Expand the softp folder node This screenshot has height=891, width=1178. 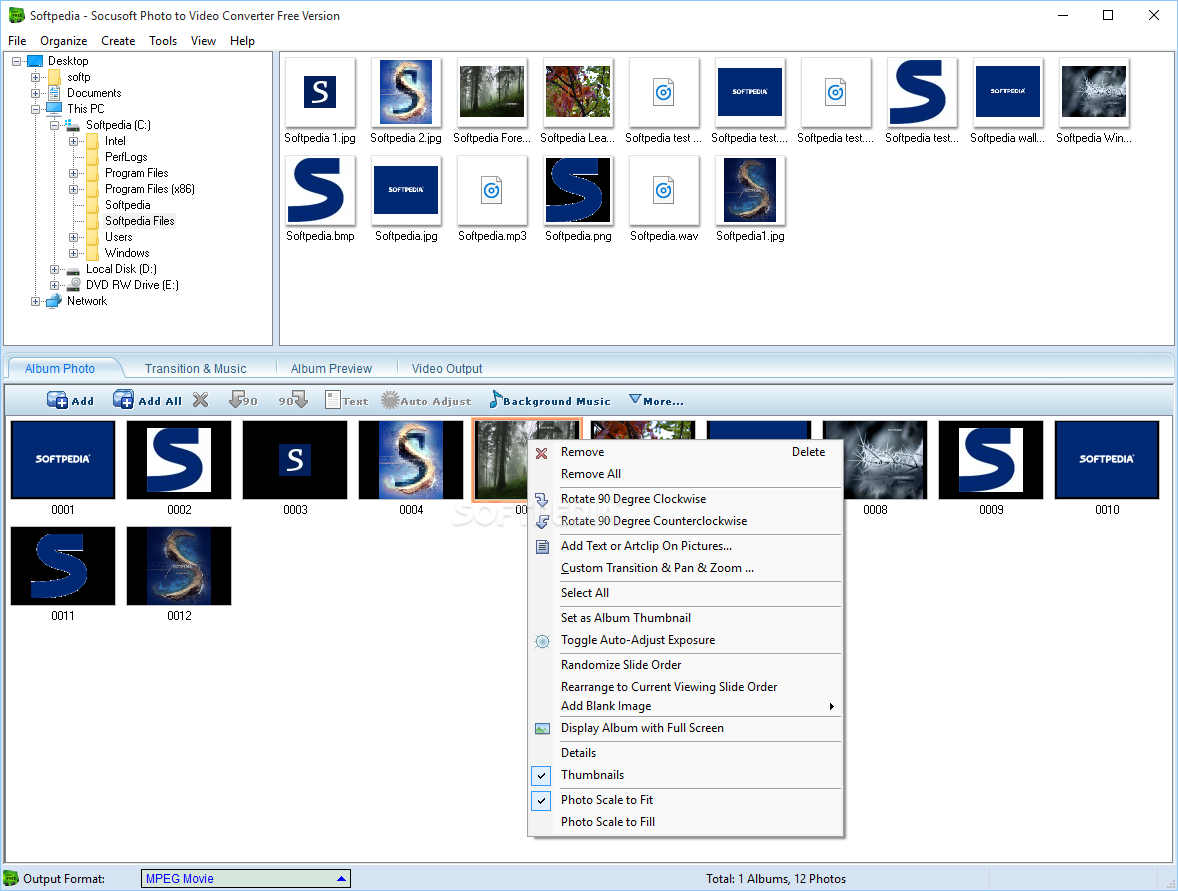tap(35, 77)
